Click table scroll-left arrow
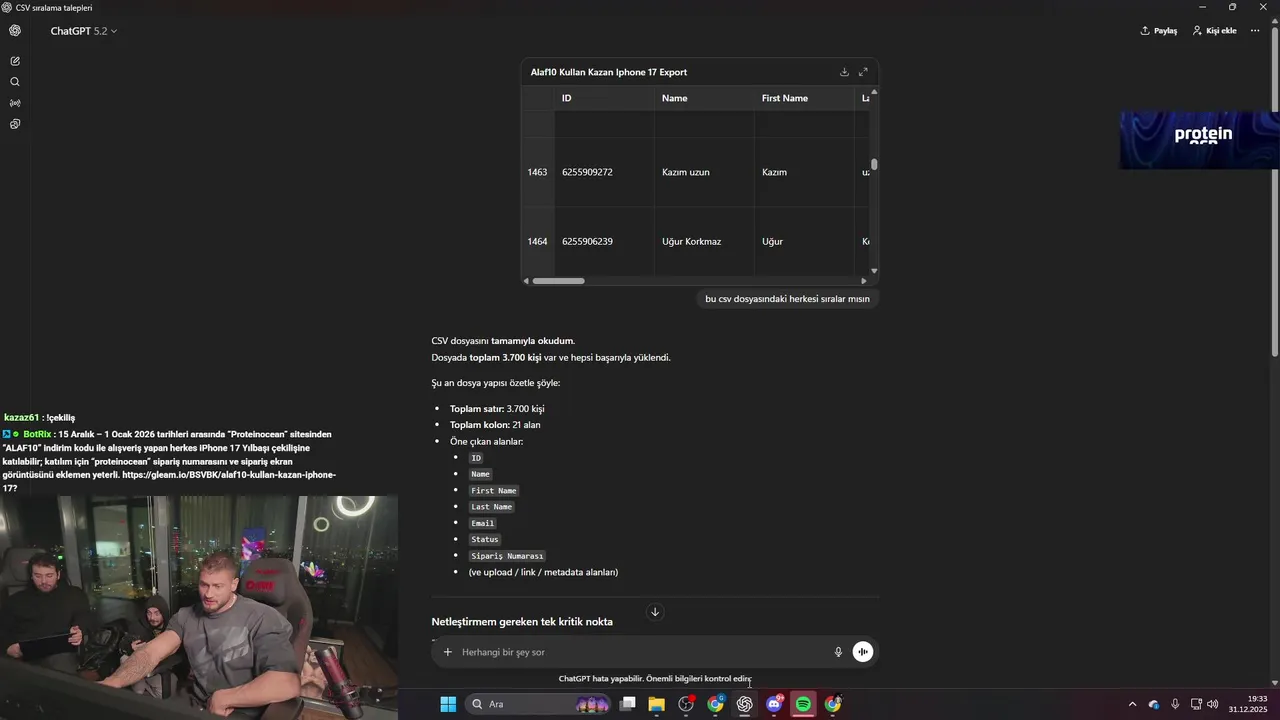This screenshot has height=720, width=1280. pos(526,281)
